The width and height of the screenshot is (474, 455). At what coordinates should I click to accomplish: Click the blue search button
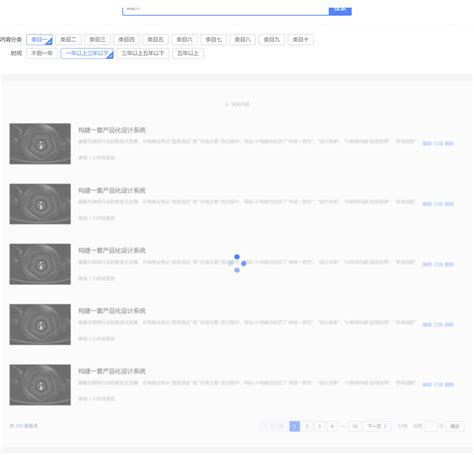click(340, 11)
